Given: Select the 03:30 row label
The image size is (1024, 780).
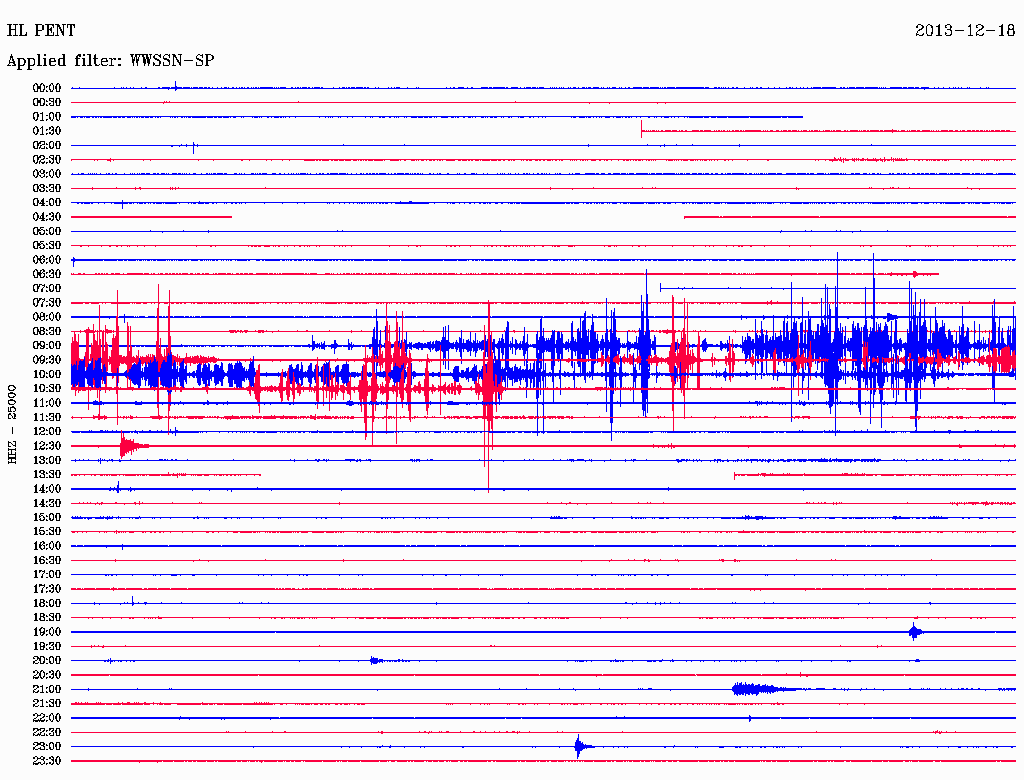Looking at the screenshot, I should [47, 189].
